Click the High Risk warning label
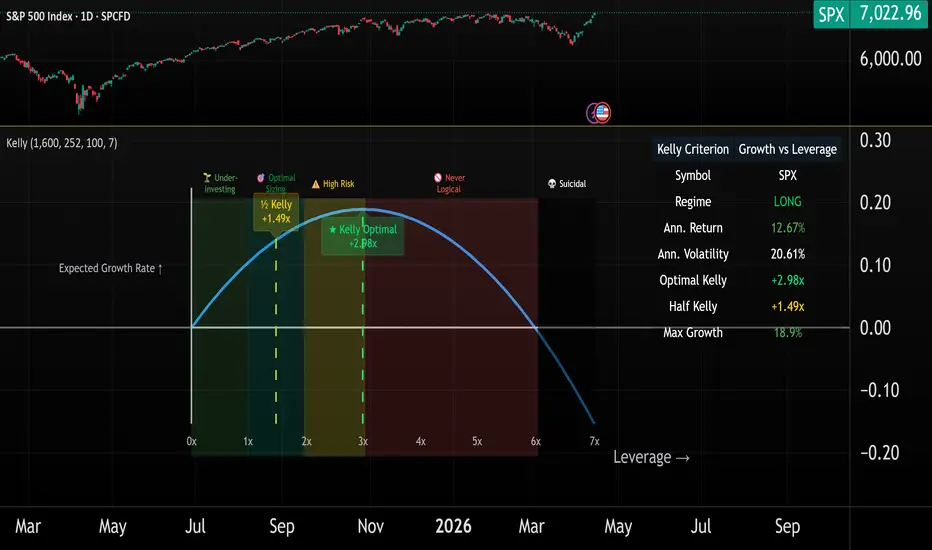This screenshot has width=932, height=550. tap(333, 184)
